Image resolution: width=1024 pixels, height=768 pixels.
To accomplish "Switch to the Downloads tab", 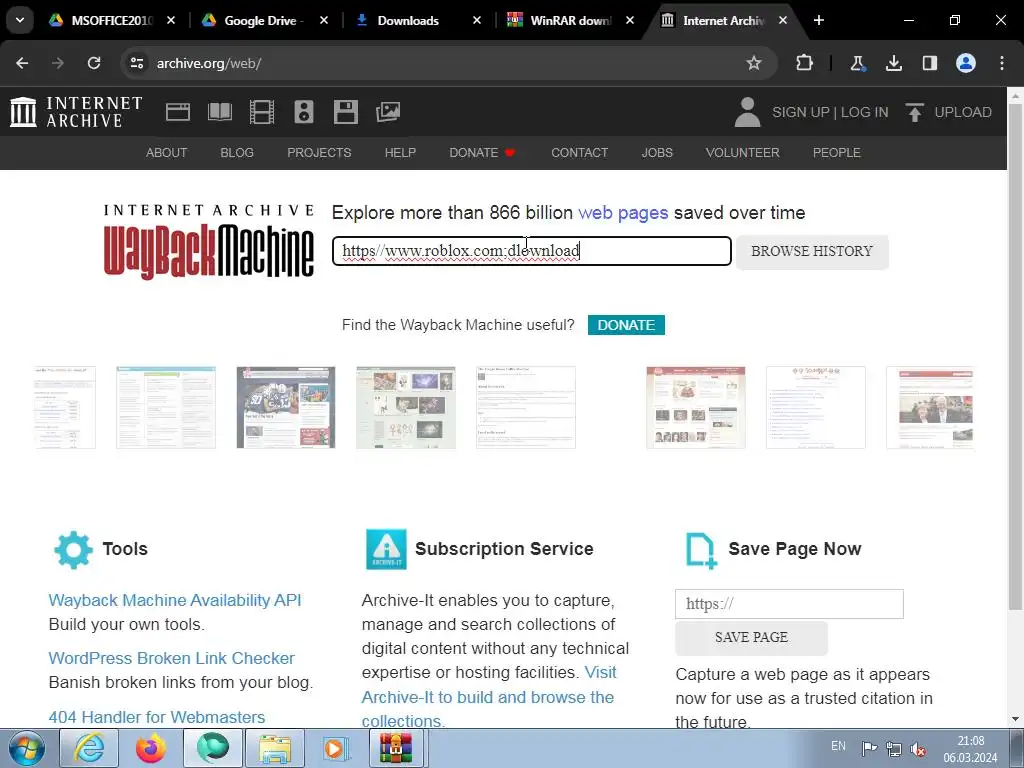I will (x=418, y=20).
